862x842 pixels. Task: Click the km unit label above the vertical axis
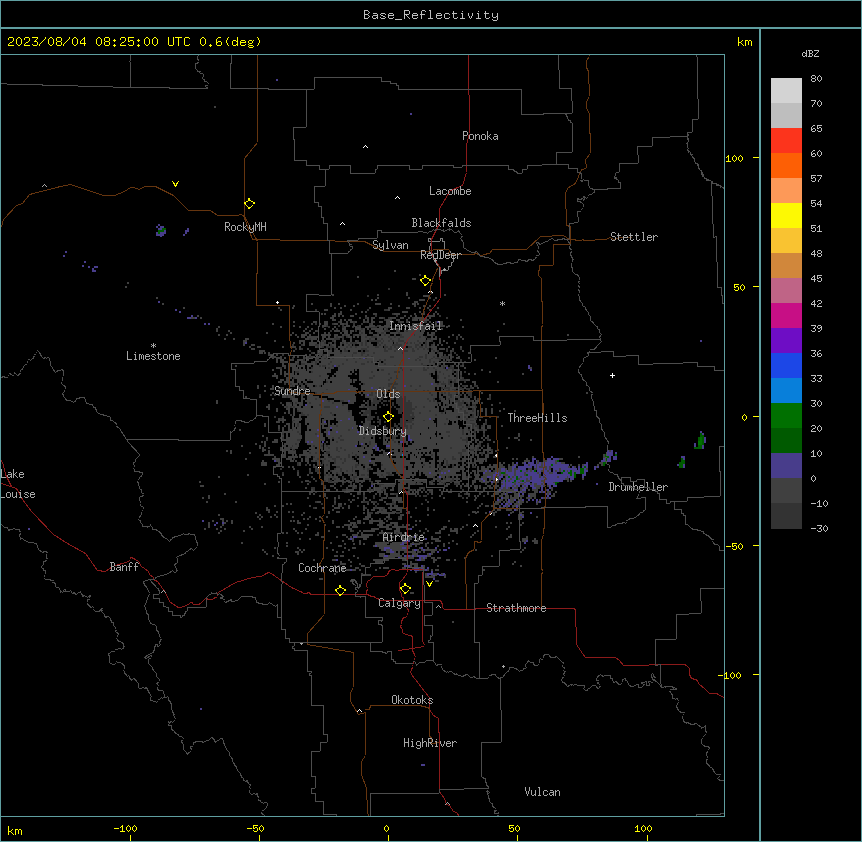(745, 42)
